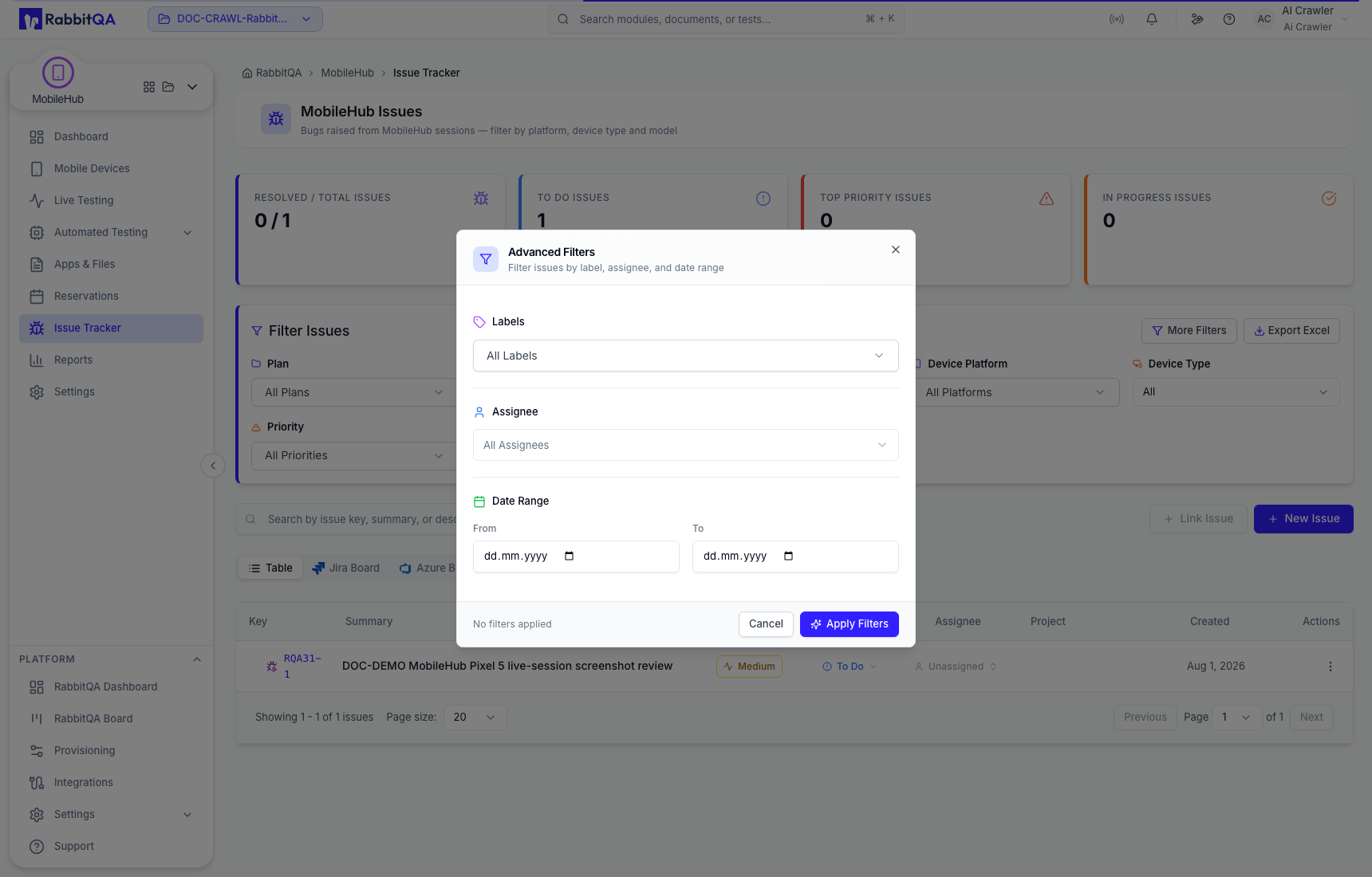The height and width of the screenshot is (877, 1372).
Task: Click the Apply Filters button
Action: [850, 624]
